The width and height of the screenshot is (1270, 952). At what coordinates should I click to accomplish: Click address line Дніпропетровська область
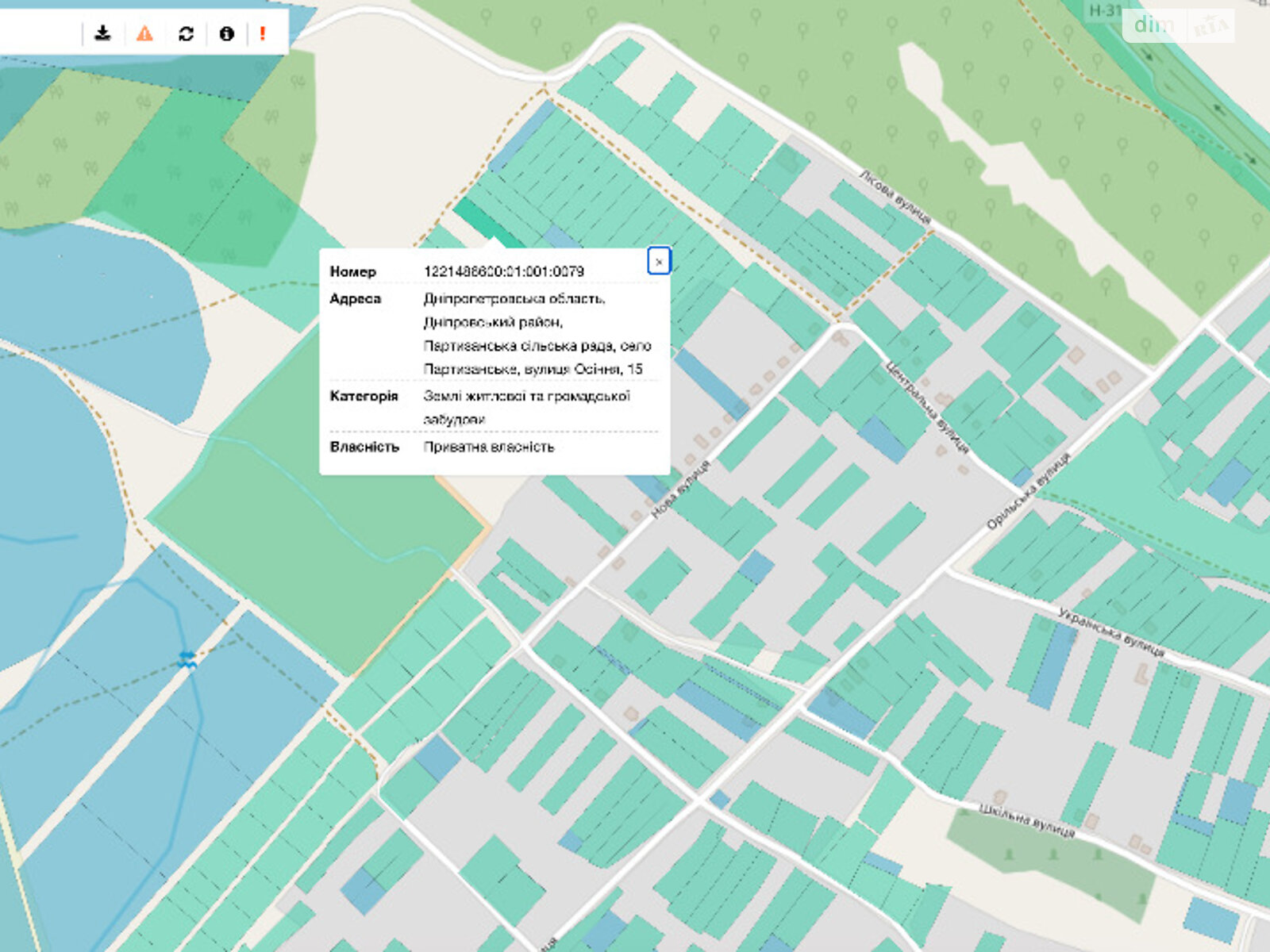point(514,299)
